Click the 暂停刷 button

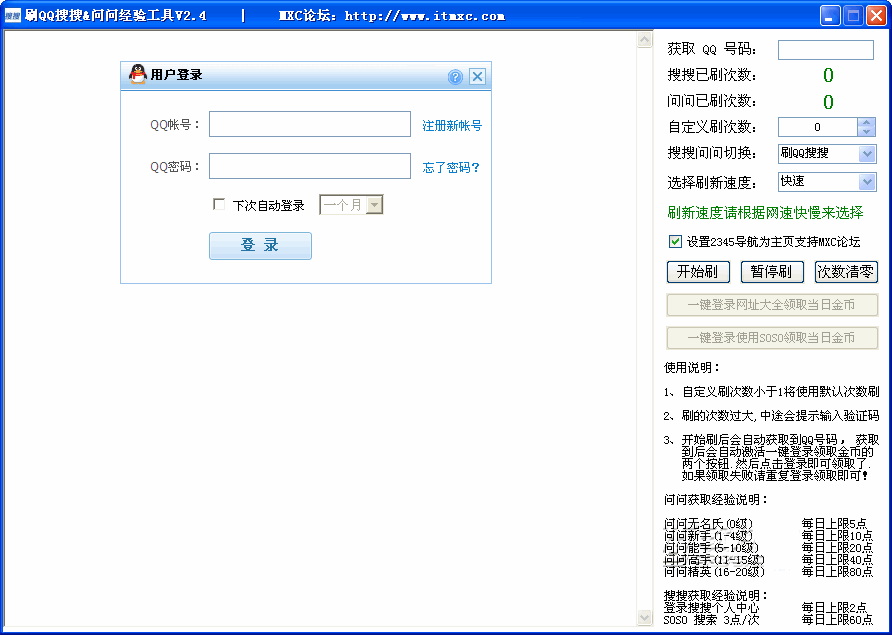point(771,272)
